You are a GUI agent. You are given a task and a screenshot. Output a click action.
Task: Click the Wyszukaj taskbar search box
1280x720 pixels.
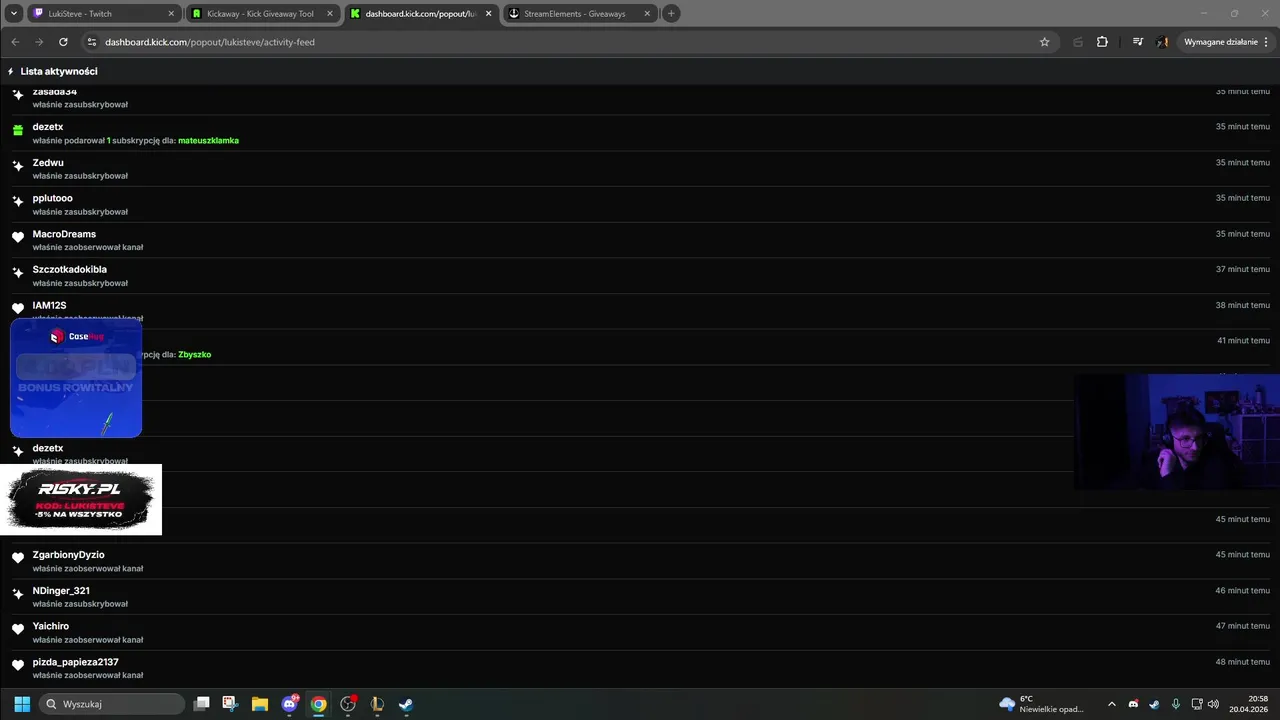point(112,704)
